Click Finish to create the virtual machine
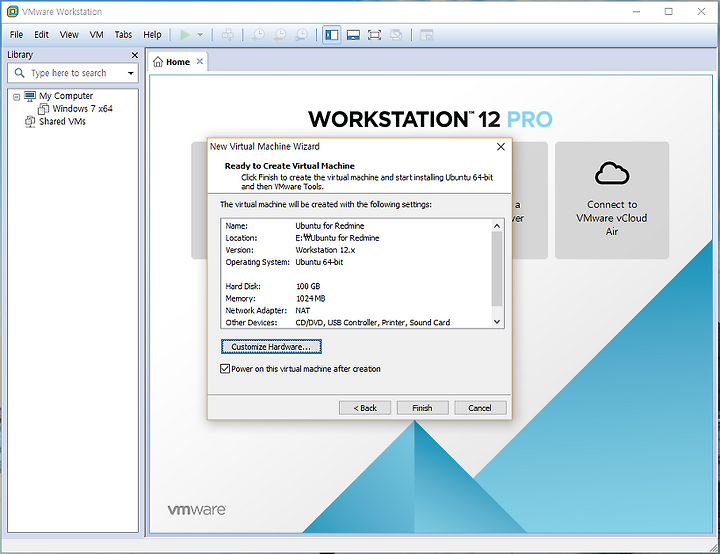 [x=422, y=408]
